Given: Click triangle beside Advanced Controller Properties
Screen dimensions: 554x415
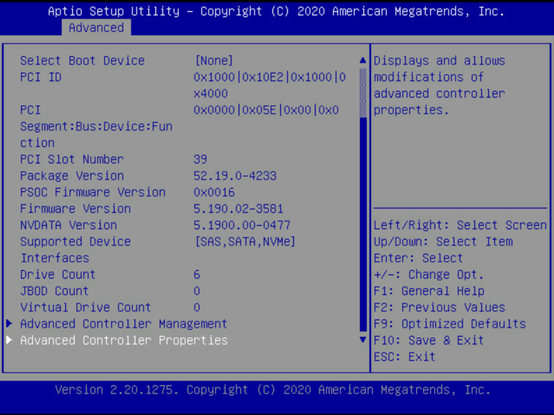Looking at the screenshot, I should [10, 340].
